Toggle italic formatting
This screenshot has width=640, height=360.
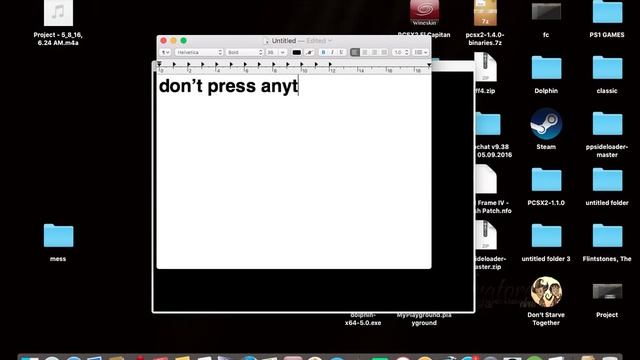[332, 52]
